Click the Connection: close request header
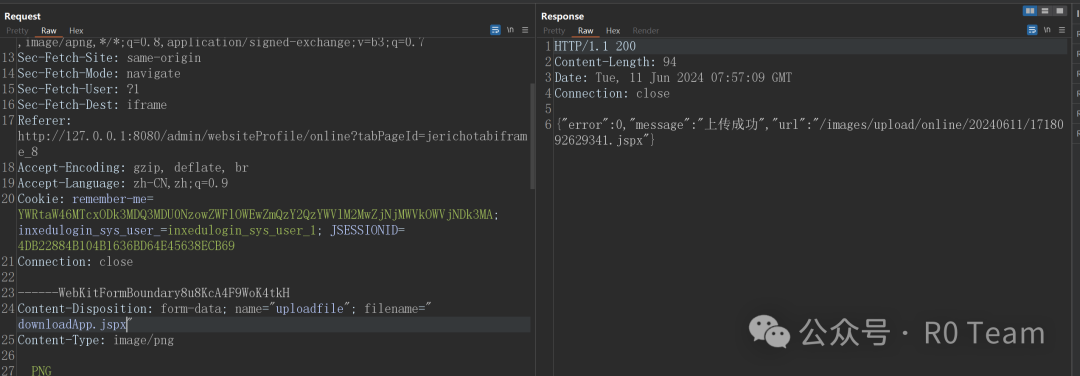 tap(75, 262)
